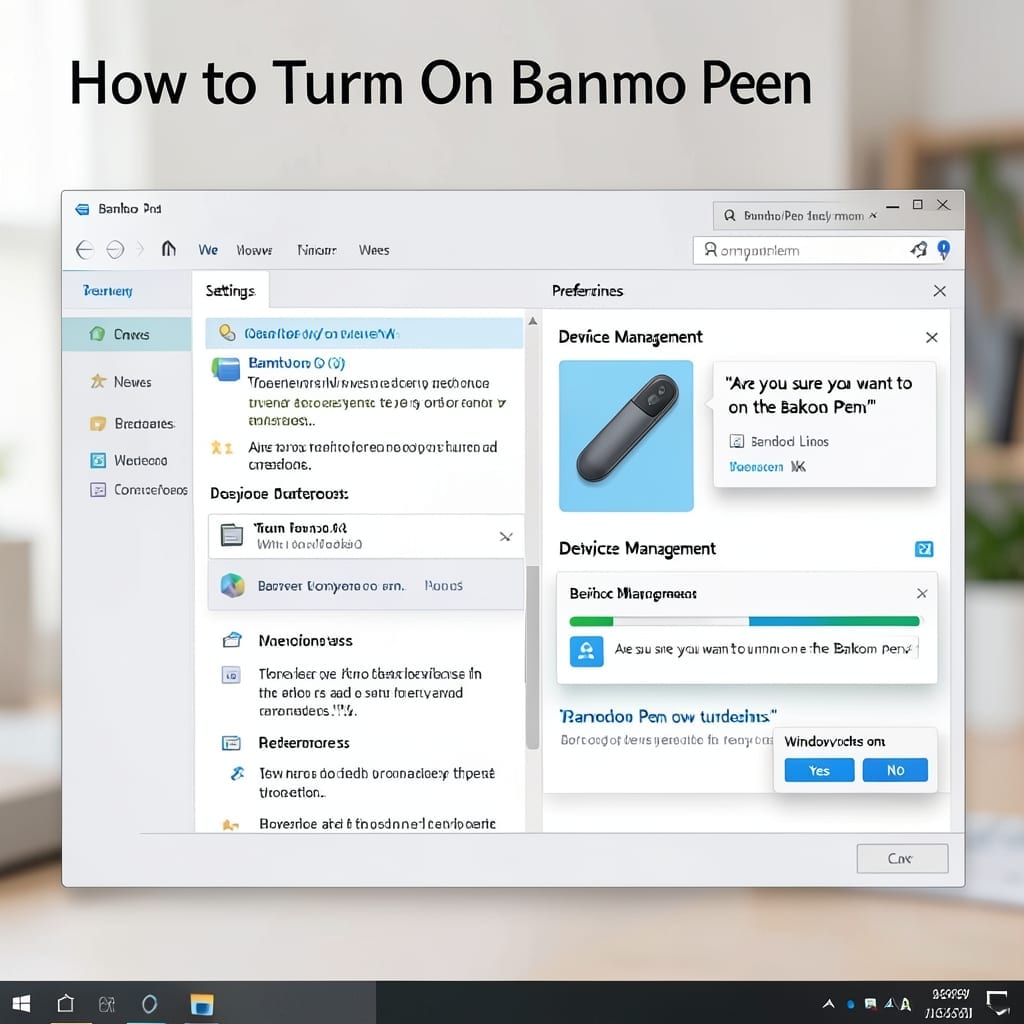Image resolution: width=1024 pixels, height=1024 pixels.
Task: Click the two yellow stars icon
Action: (221, 447)
